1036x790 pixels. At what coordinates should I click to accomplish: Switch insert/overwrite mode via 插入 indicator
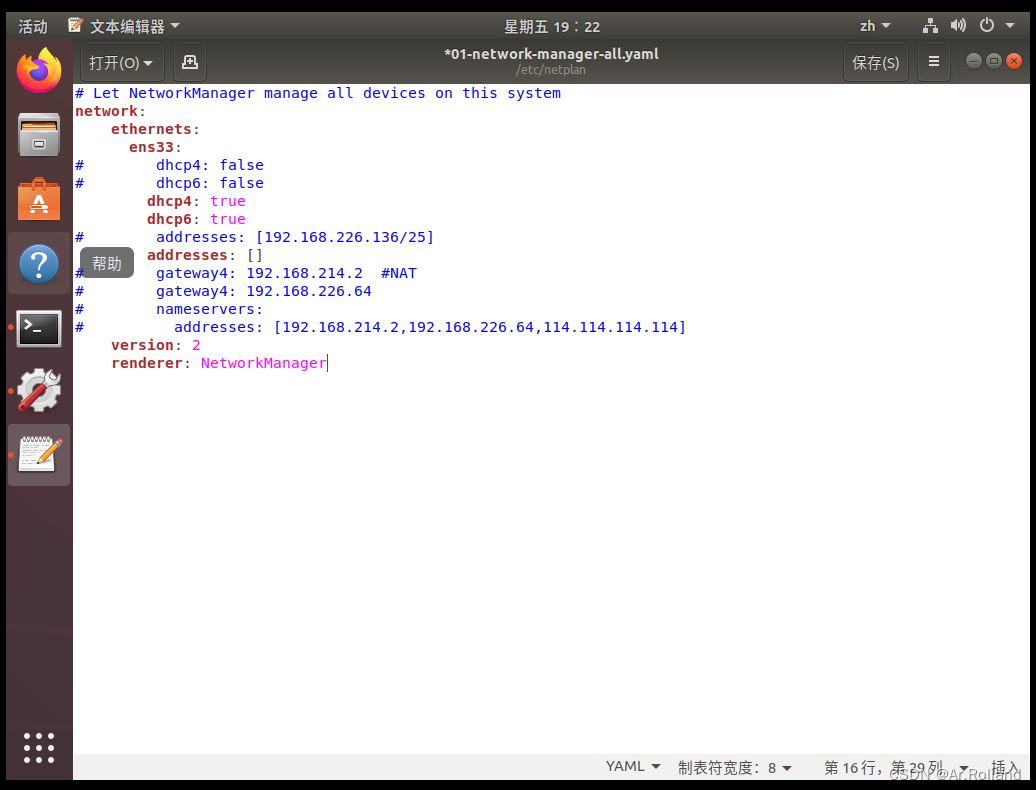[x=1005, y=767]
